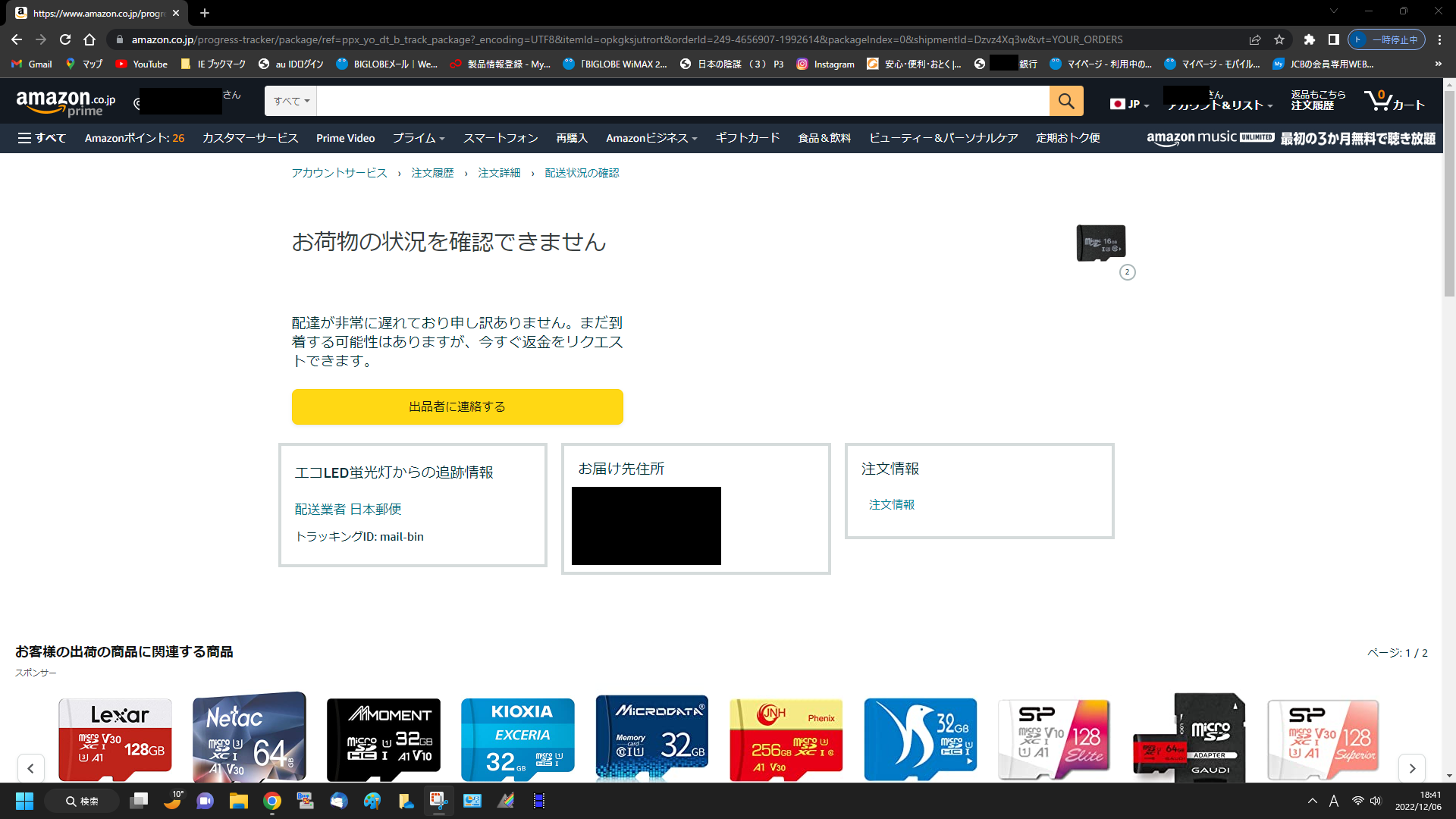Expand the すべて search category dropdown
Image resolution: width=1456 pixels, height=819 pixels.
click(291, 101)
